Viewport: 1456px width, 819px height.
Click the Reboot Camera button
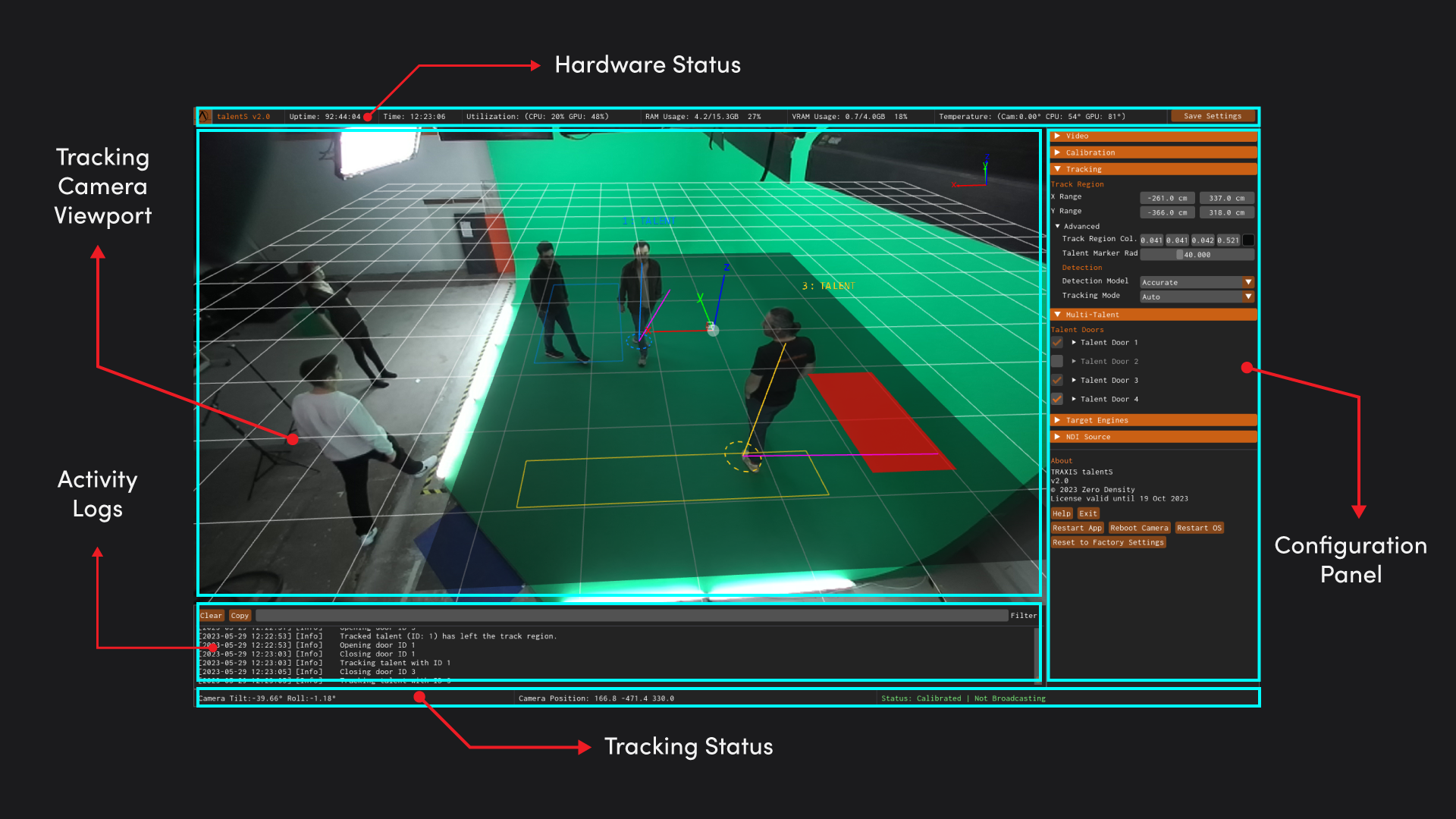(x=1139, y=528)
